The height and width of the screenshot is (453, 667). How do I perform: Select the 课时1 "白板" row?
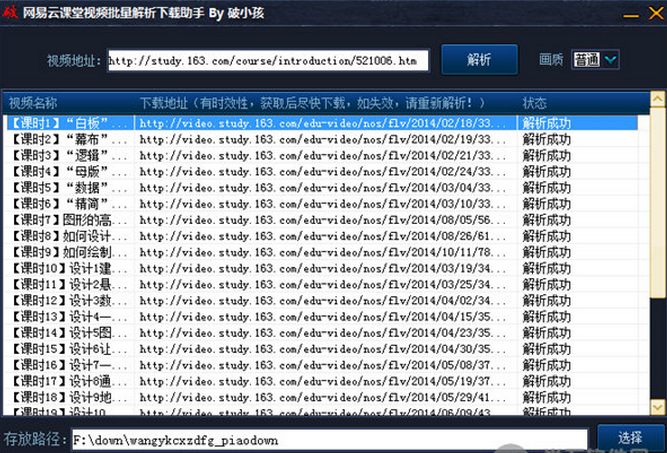[x=68, y=124]
